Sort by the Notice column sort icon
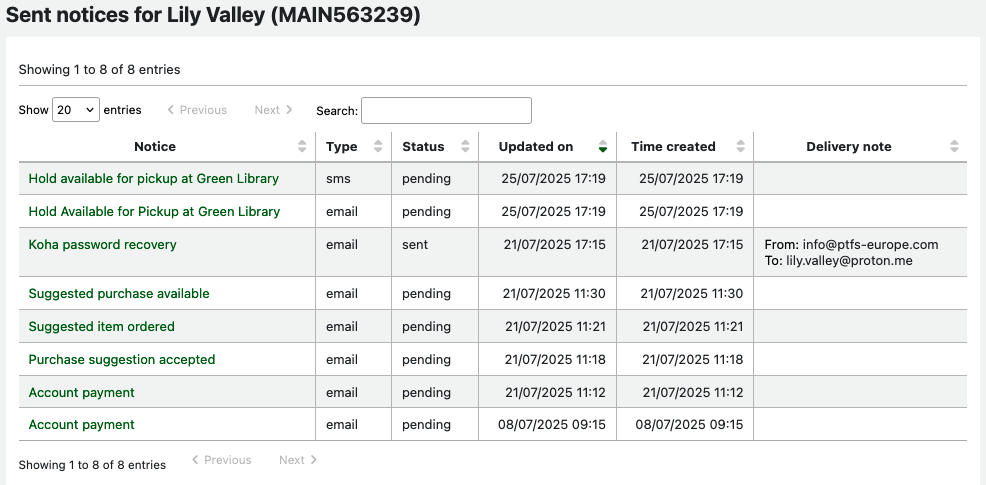The image size is (986, 485). pyautogui.click(x=302, y=146)
